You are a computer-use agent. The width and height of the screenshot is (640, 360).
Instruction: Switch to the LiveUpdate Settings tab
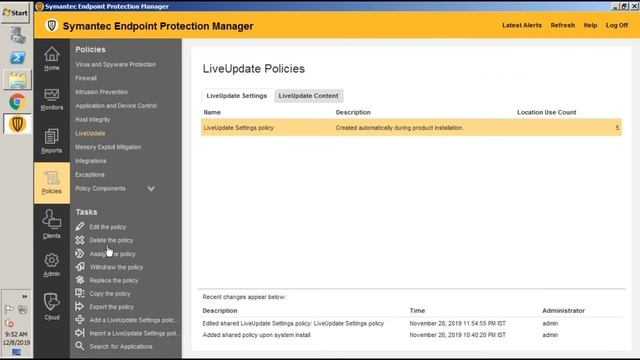237,96
